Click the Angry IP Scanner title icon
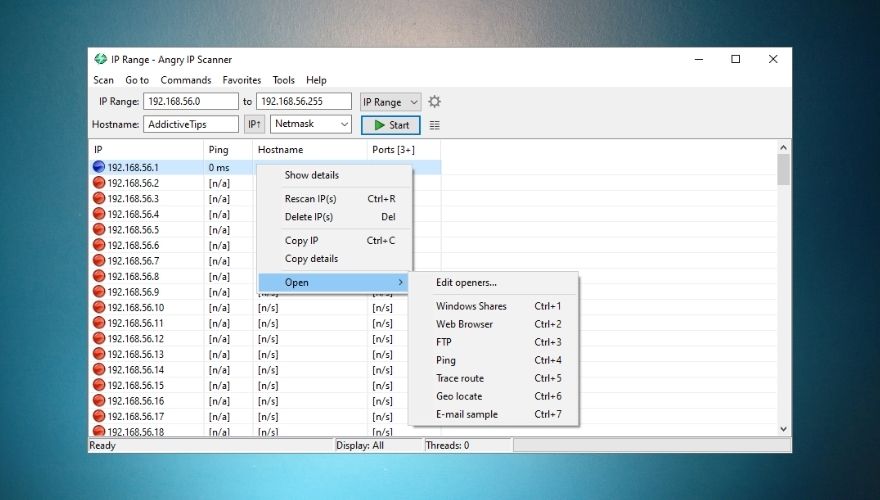880x500 pixels. [x=100, y=59]
